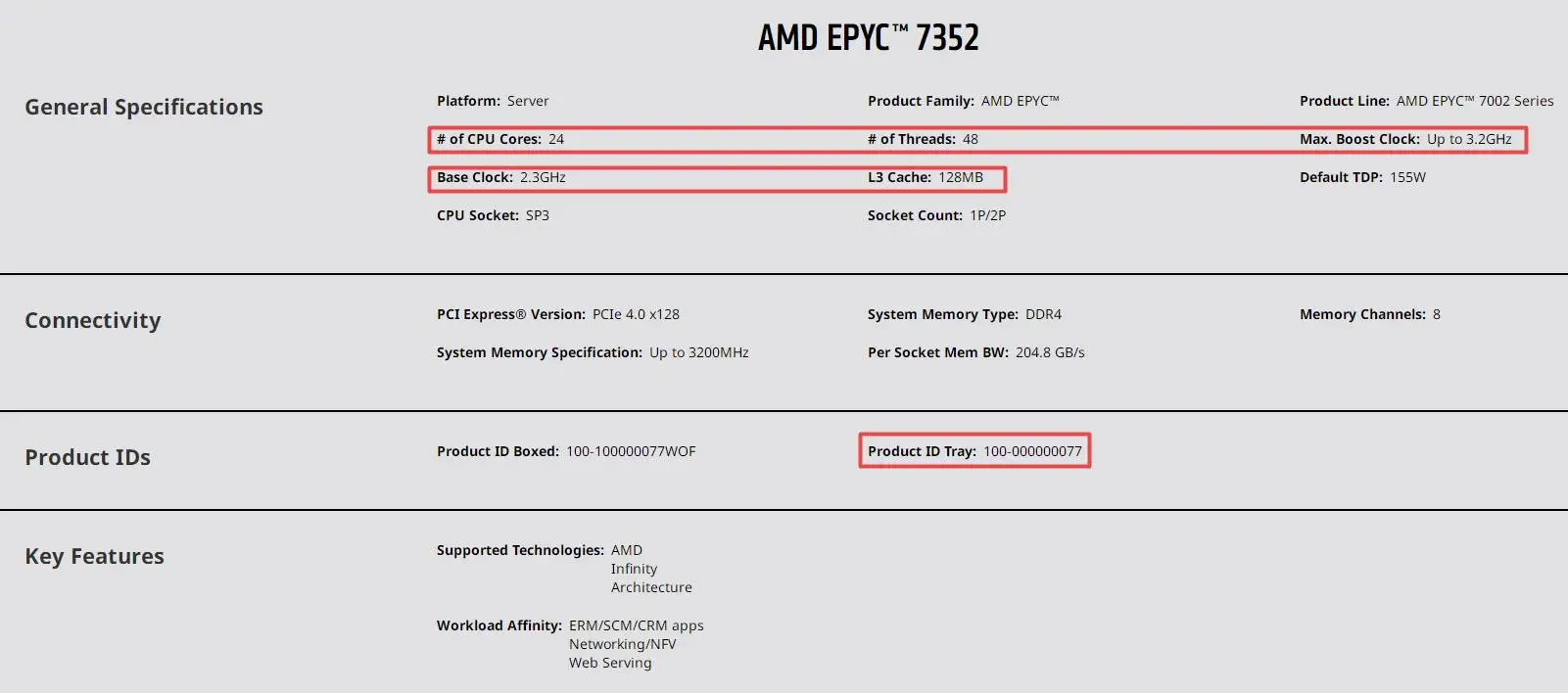This screenshot has width=1568, height=693.
Task: Click the Default TDP 155W entry
Action: coord(1362,177)
